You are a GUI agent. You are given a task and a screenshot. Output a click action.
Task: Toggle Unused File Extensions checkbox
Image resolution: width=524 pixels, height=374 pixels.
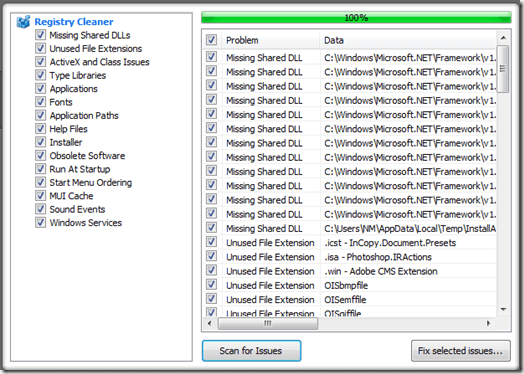pyautogui.click(x=40, y=48)
